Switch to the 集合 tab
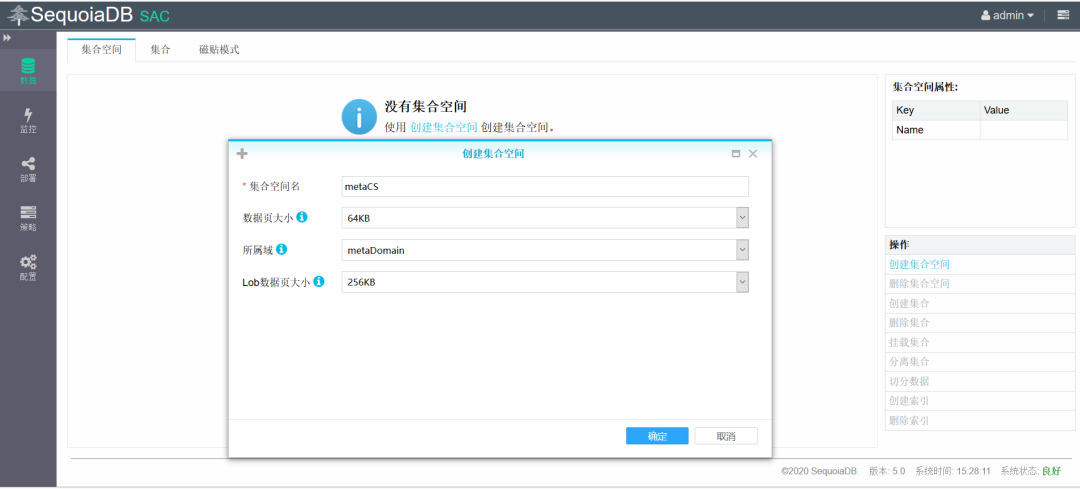1080x489 pixels. click(160, 50)
